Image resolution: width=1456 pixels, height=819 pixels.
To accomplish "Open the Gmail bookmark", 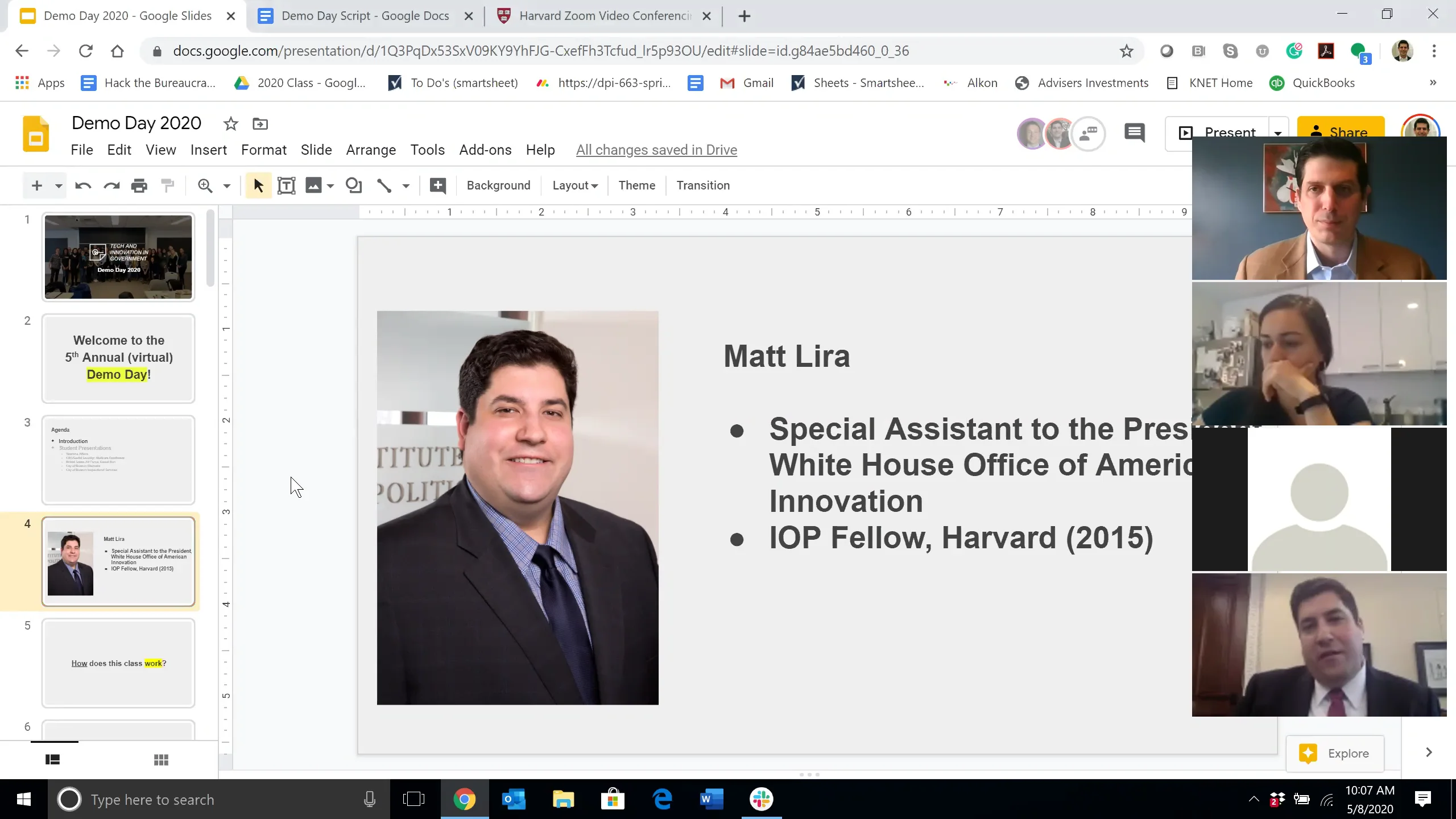I will click(746, 83).
